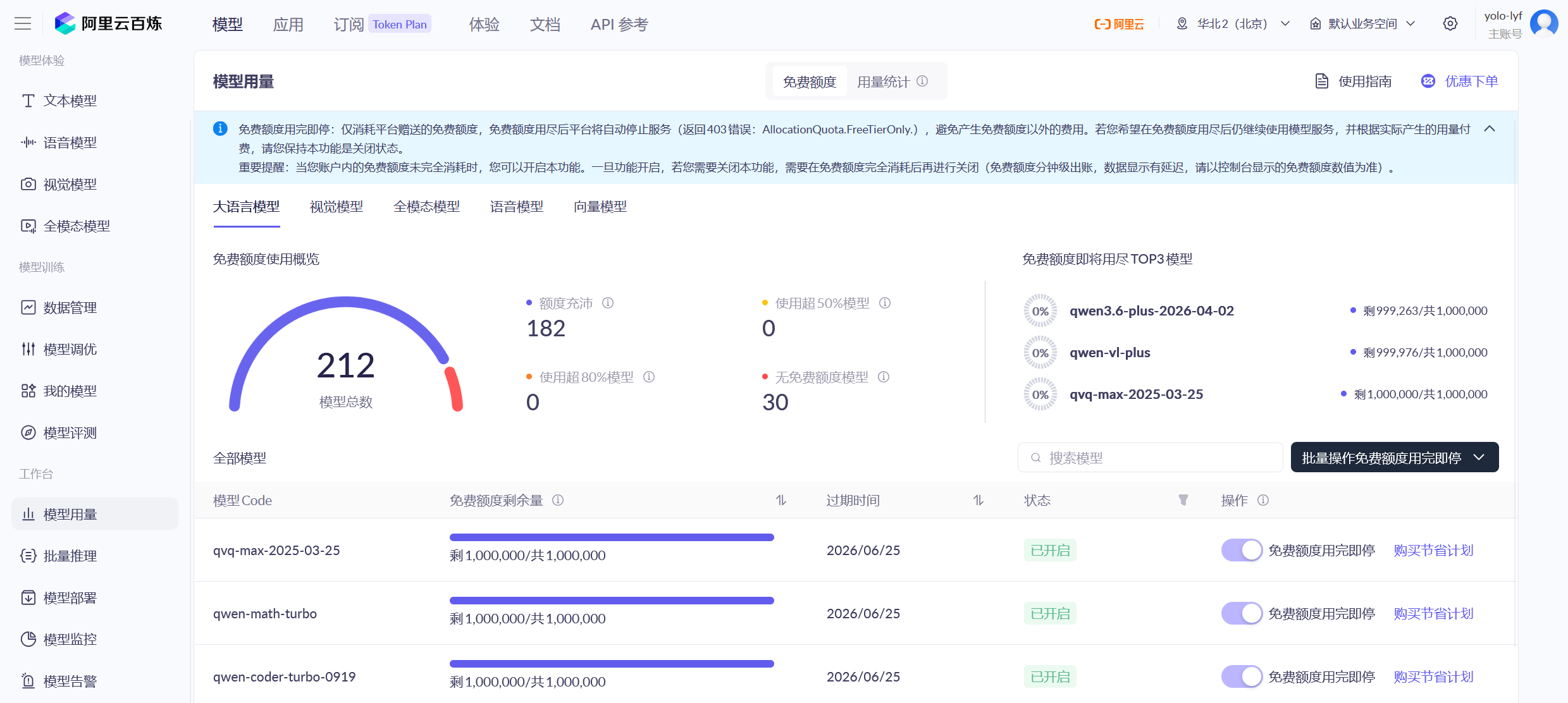Open 数据管理 in the sidebar
The width and height of the screenshot is (1568, 703).
95,307
